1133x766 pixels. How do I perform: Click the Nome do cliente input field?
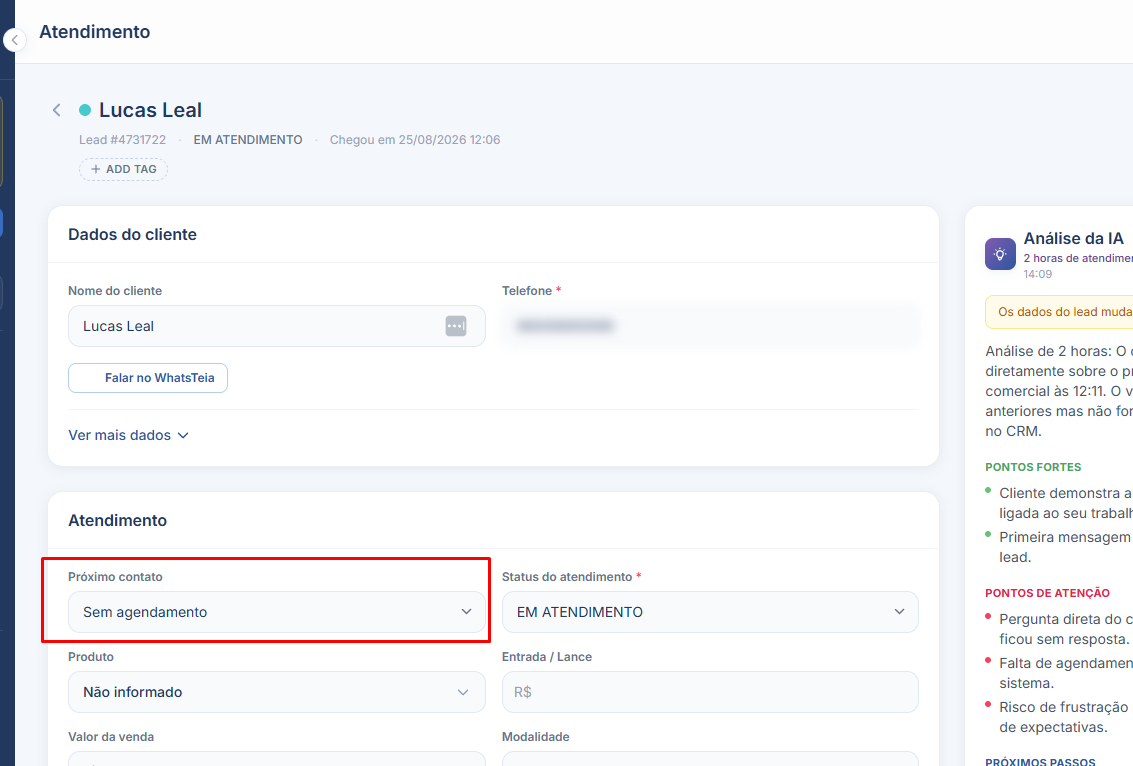pos(277,326)
